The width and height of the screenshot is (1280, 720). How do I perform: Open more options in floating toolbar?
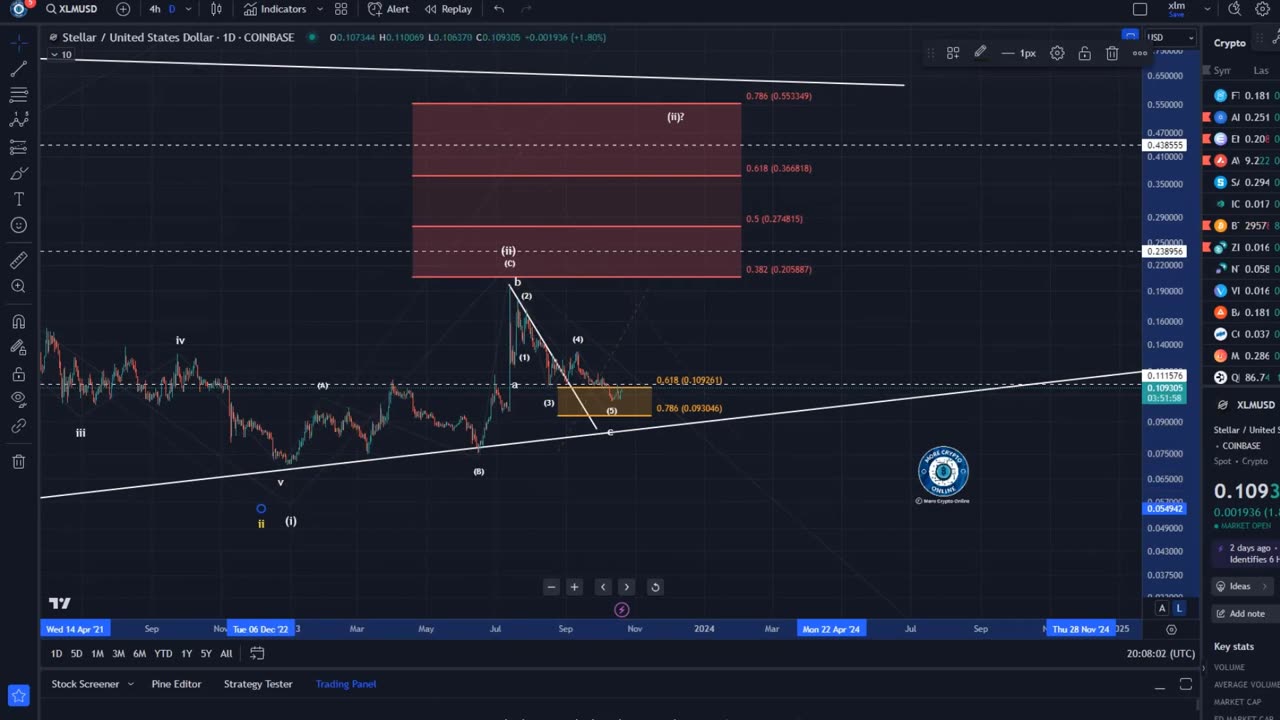pyautogui.click(x=1139, y=53)
